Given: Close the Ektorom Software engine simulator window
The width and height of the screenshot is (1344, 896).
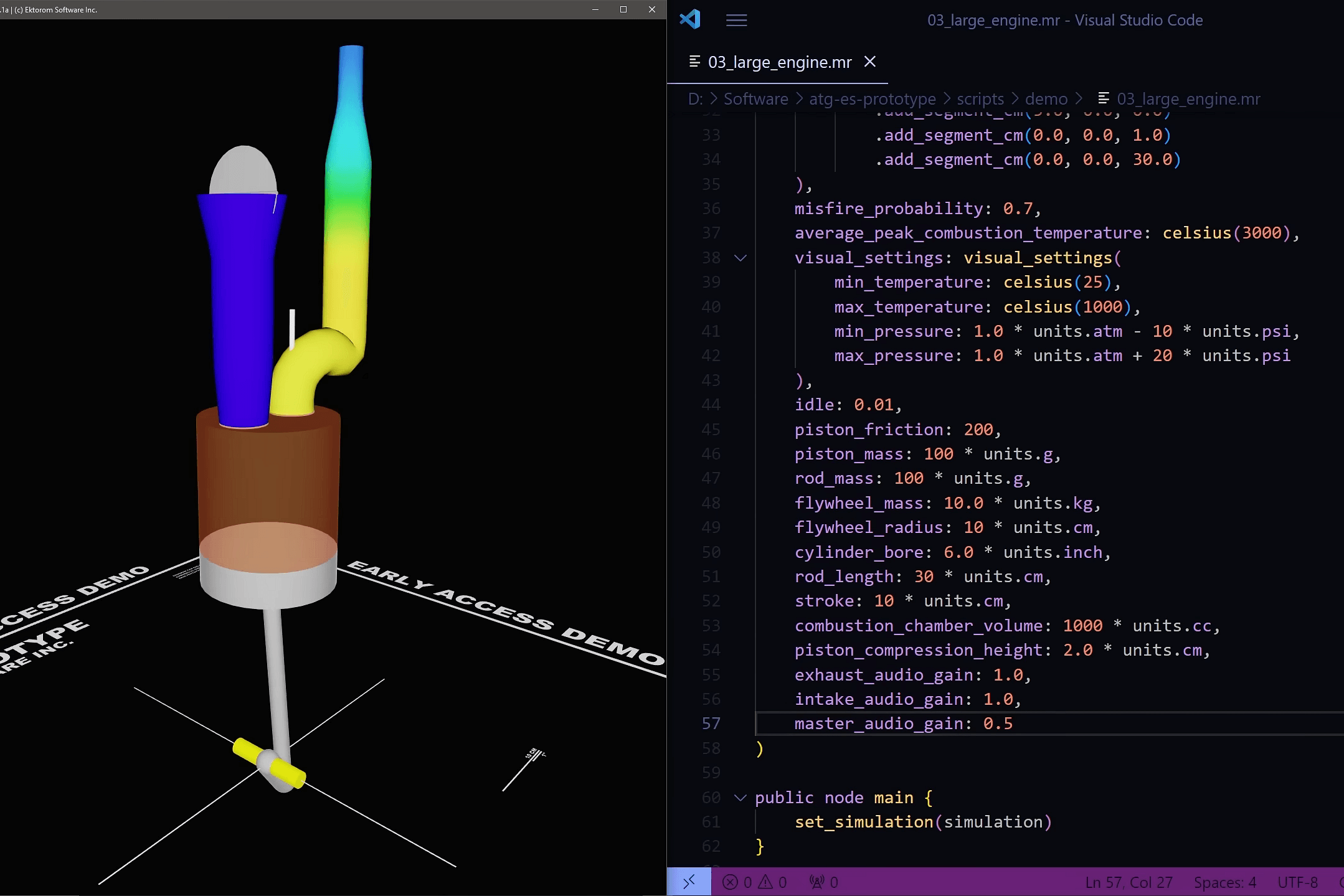Looking at the screenshot, I should (651, 9).
